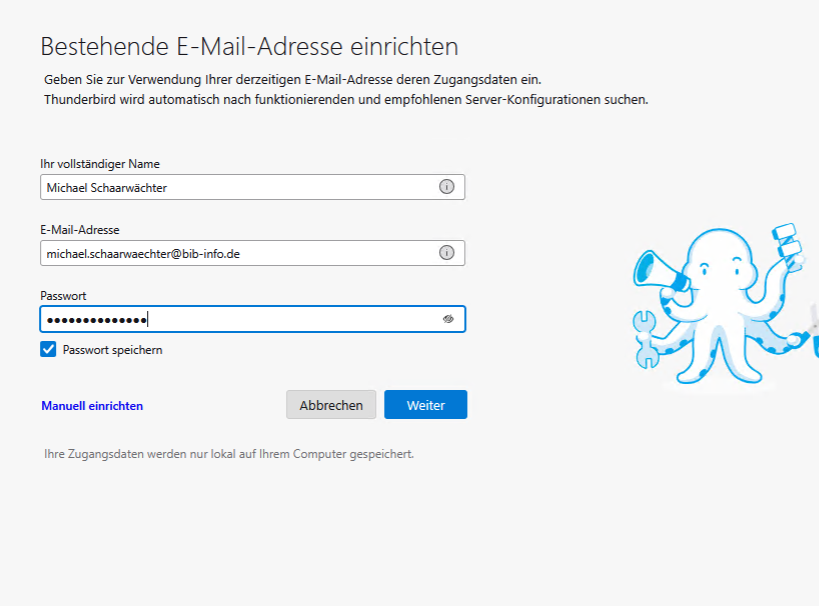Click the Thunderbird server configuration description text
This screenshot has width=819, height=606.
pyautogui.click(x=346, y=100)
